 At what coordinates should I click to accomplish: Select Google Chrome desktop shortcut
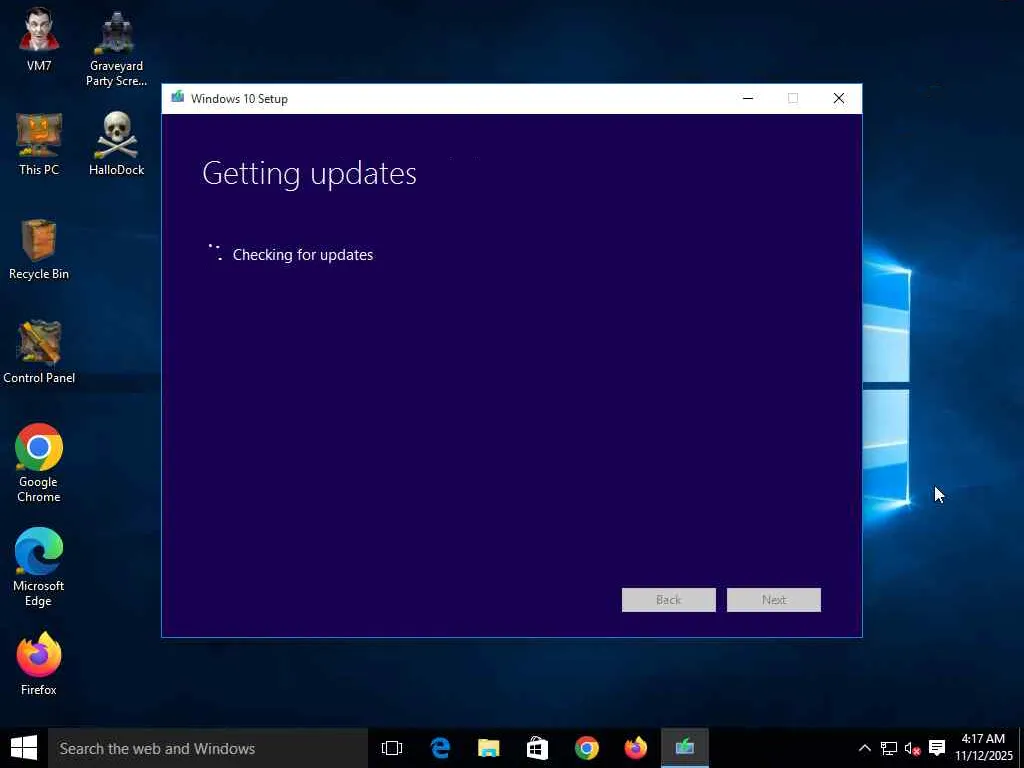pos(39,463)
